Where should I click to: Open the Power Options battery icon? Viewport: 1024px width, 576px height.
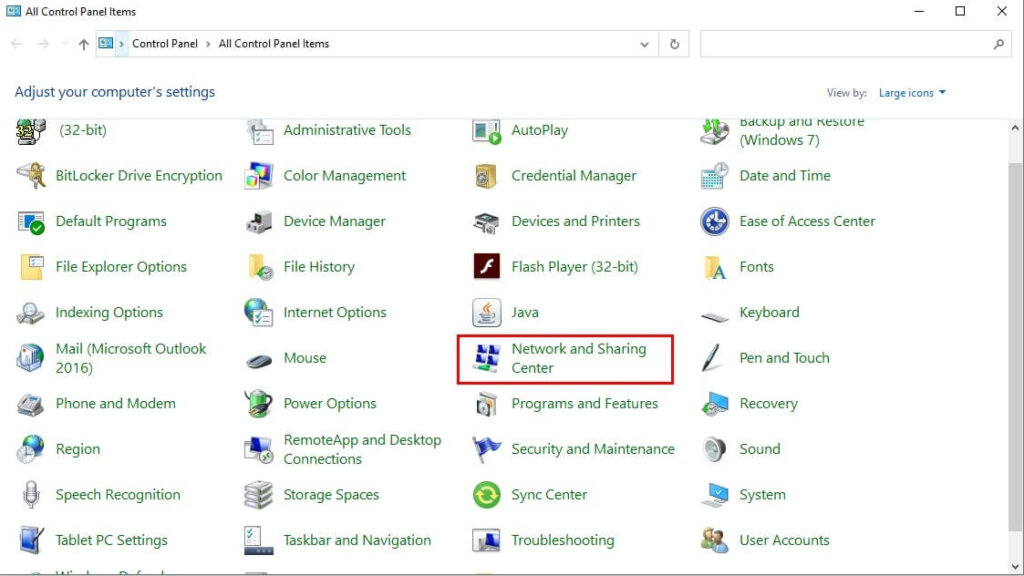[x=259, y=404]
